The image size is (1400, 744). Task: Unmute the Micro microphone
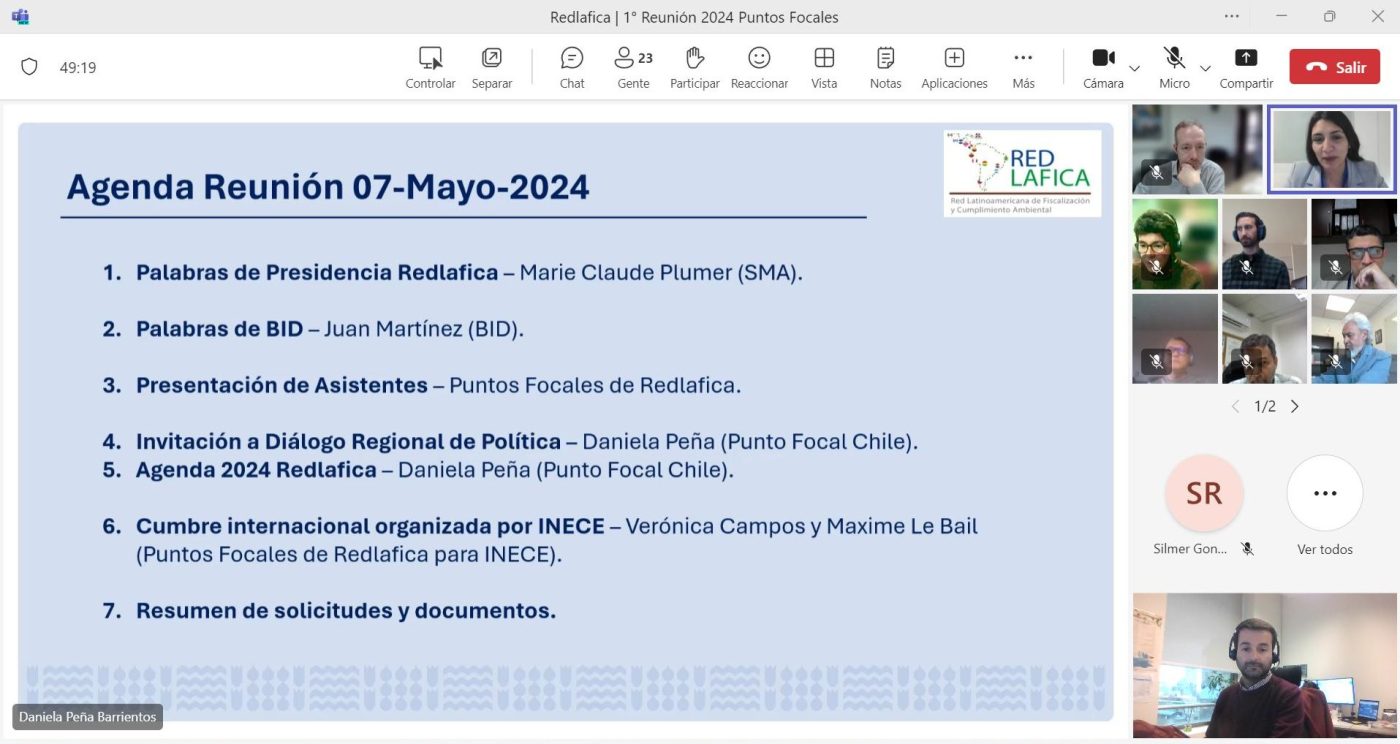pyautogui.click(x=1174, y=67)
